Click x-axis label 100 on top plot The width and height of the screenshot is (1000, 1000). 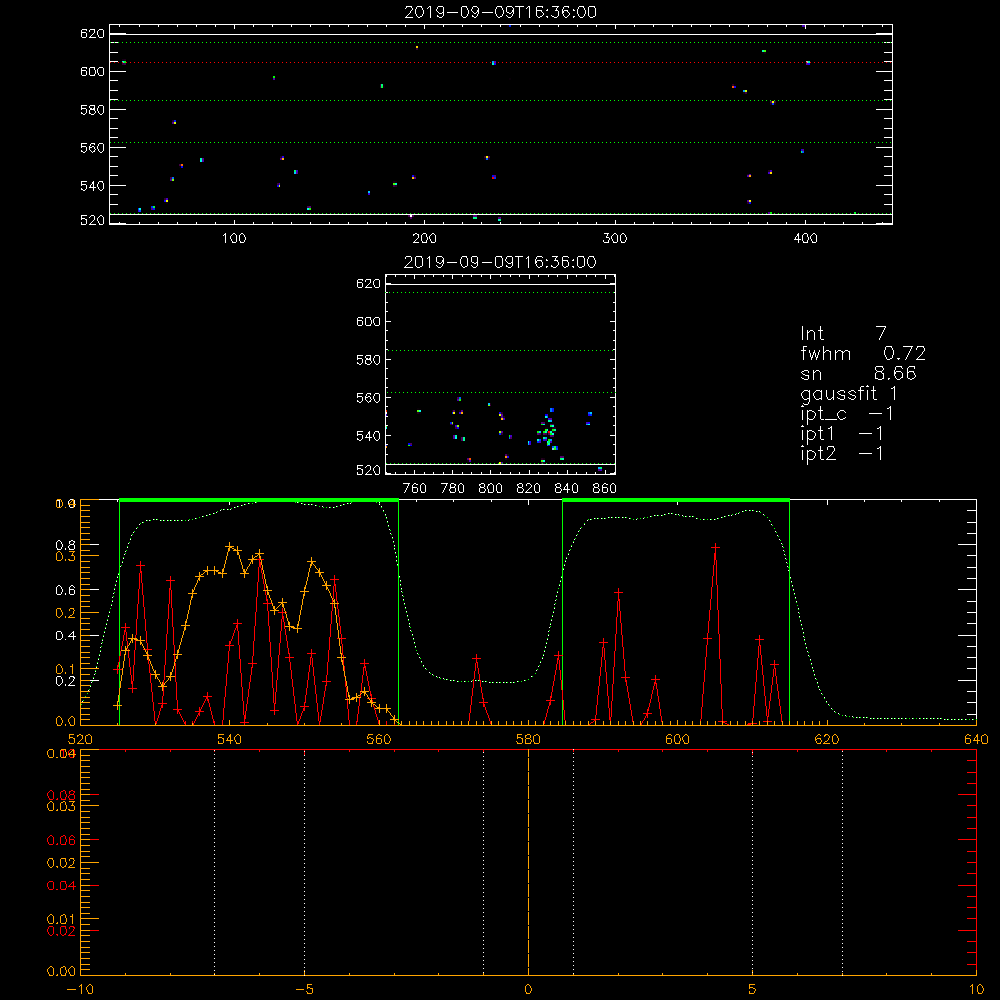[234, 239]
